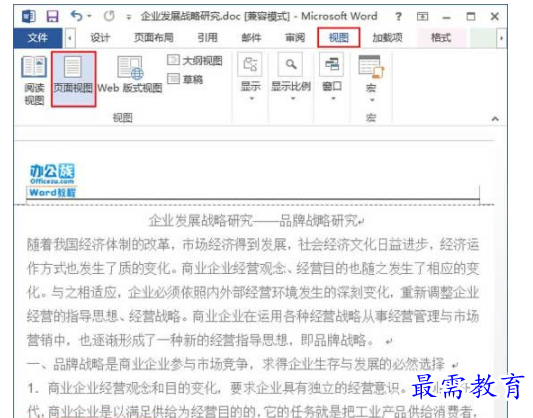This screenshot has width=533, height=418.
Task: Click the line starting 营销中，也逐渐形成
Action: (x=202, y=340)
